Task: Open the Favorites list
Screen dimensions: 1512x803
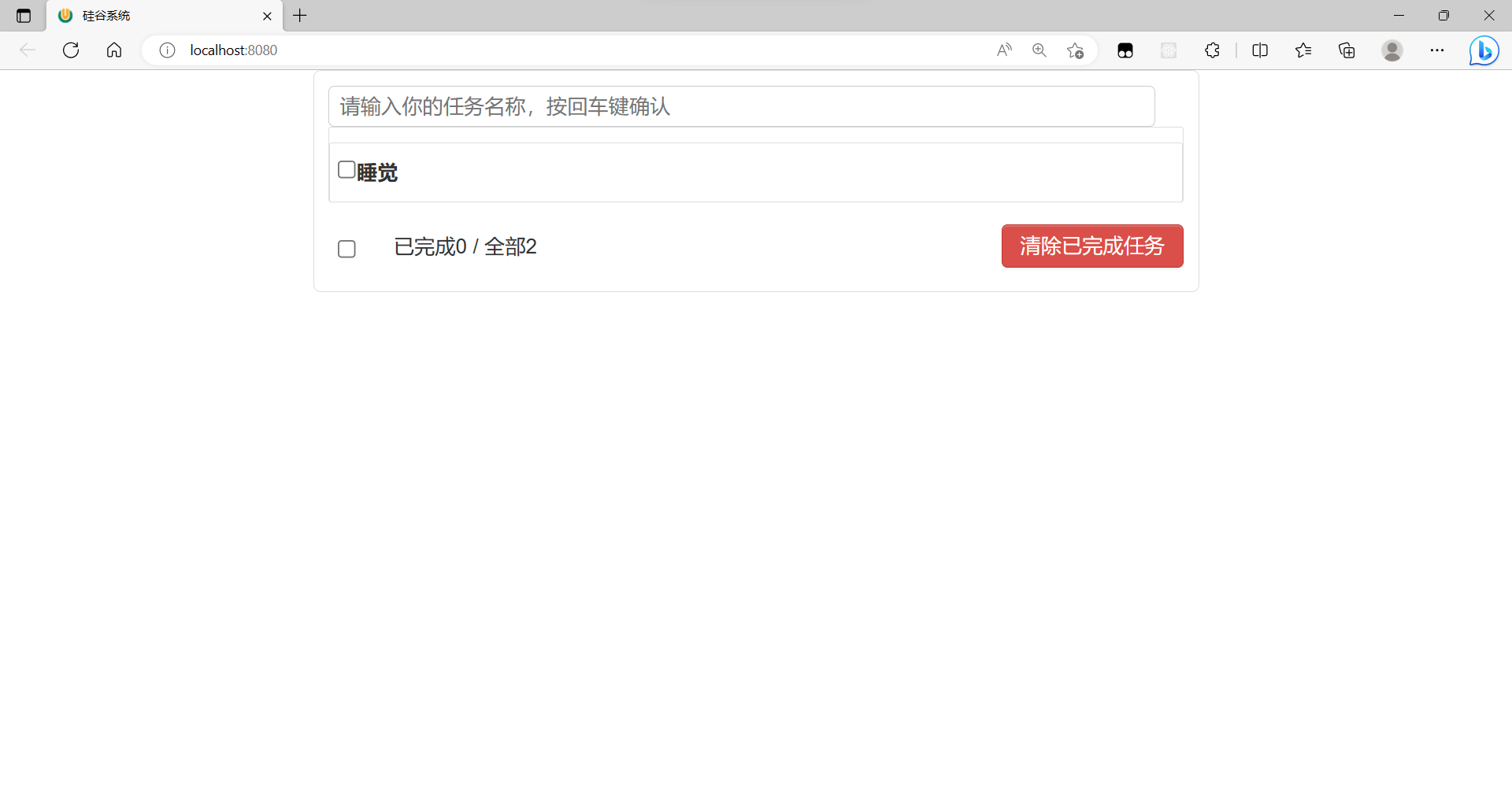Action: point(1303,50)
